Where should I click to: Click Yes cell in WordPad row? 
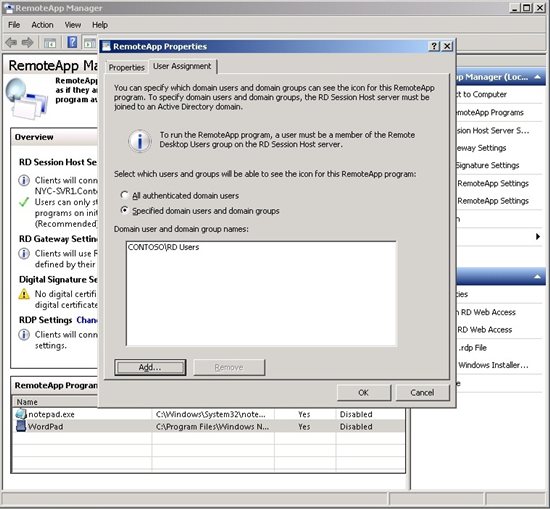[304, 427]
